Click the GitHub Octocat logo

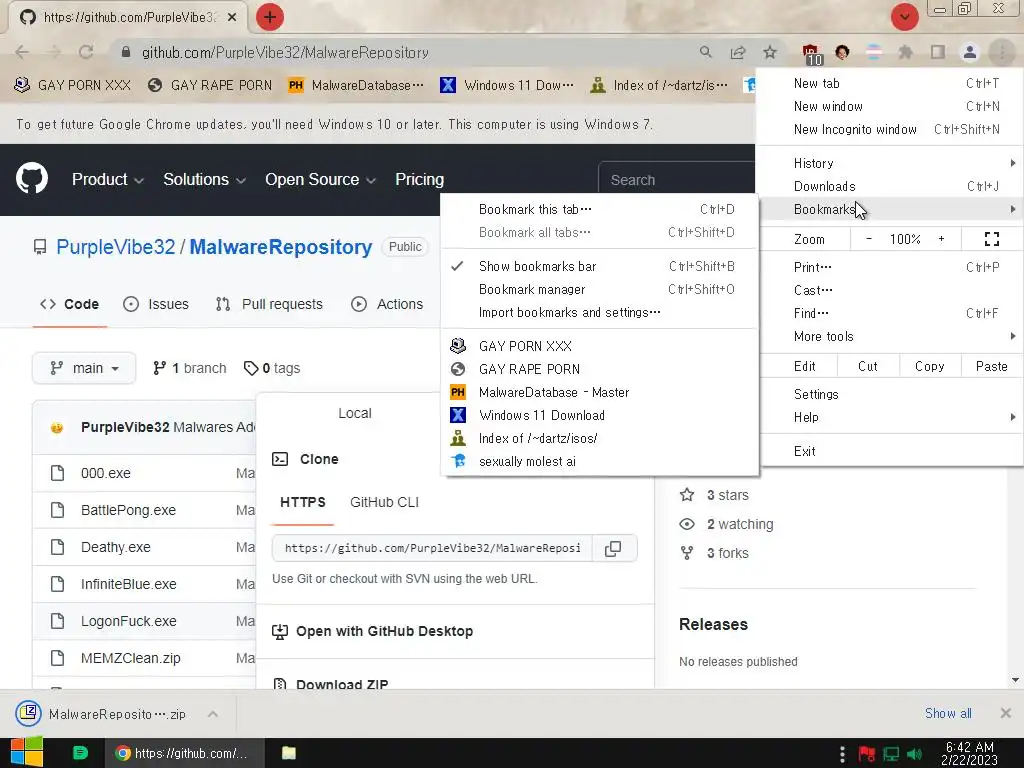32,178
